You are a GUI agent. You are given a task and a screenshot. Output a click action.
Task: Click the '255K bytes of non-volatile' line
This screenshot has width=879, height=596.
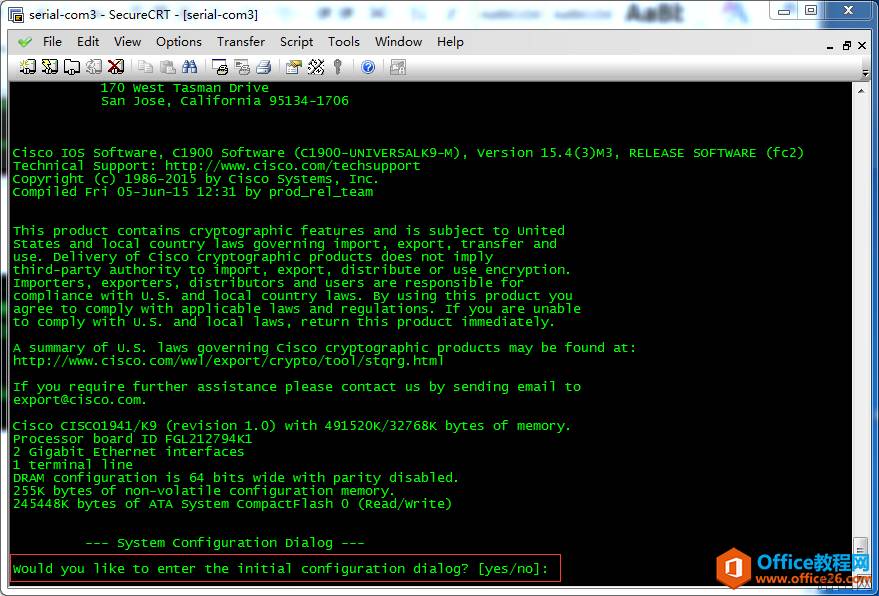pyautogui.click(x=204, y=491)
